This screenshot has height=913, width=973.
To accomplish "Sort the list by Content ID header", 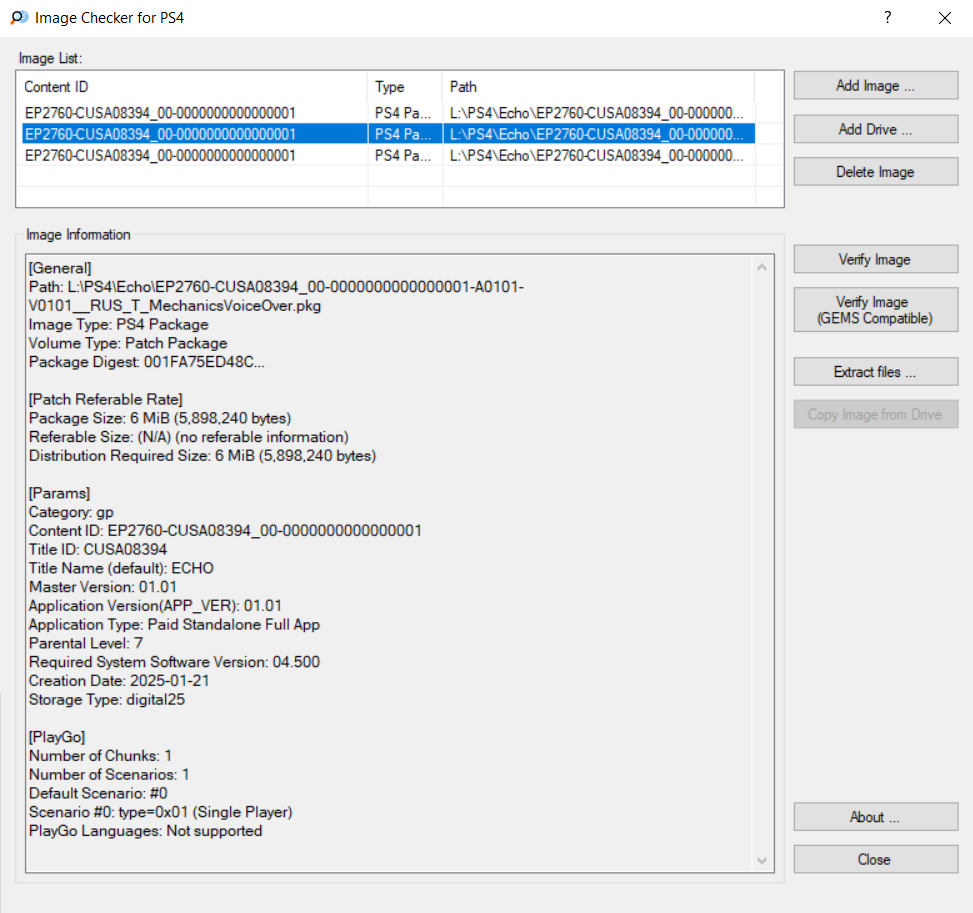I will click(194, 87).
